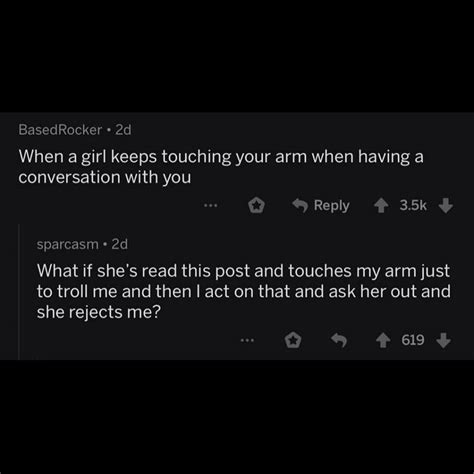Open more options on sparcasm's reply
Image resolution: width=474 pixels, height=474 pixels.
248,340
